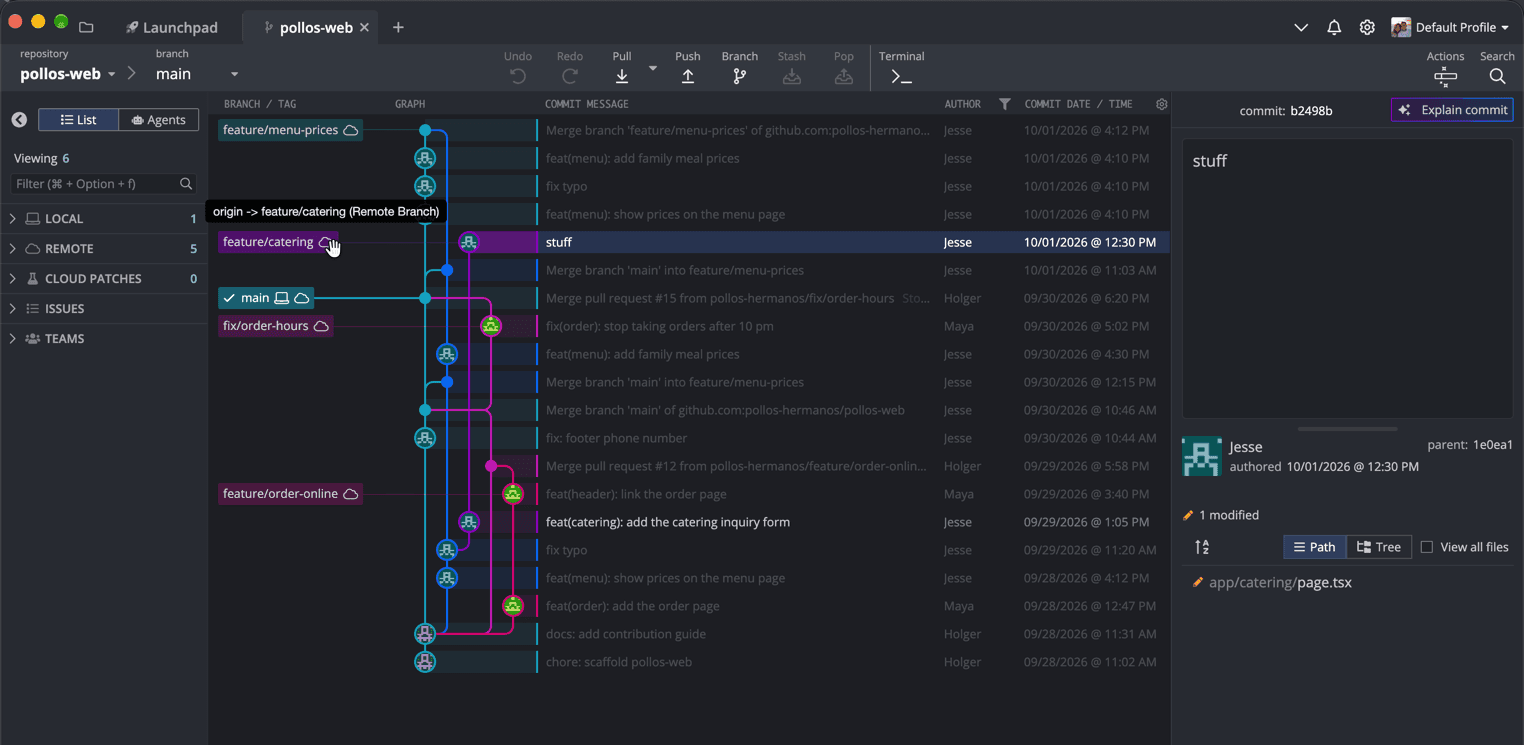Open the settings gear in the title bar
This screenshot has height=745, width=1524.
1367,27
